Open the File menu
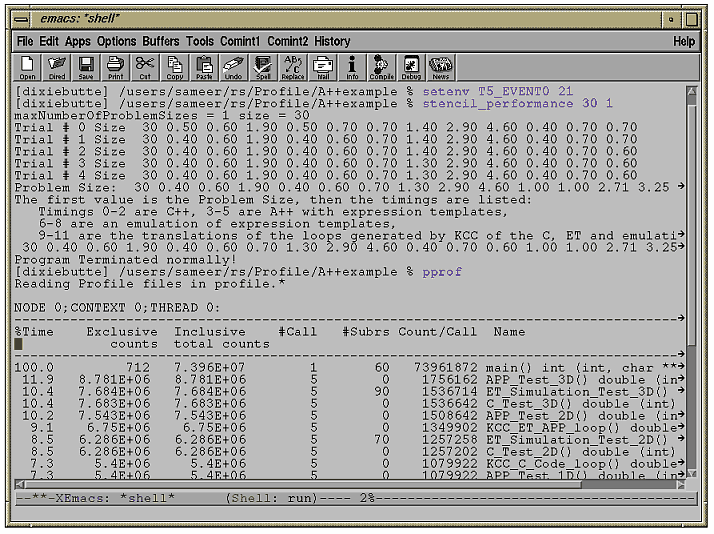The height and width of the screenshot is (534, 714). click(25, 41)
